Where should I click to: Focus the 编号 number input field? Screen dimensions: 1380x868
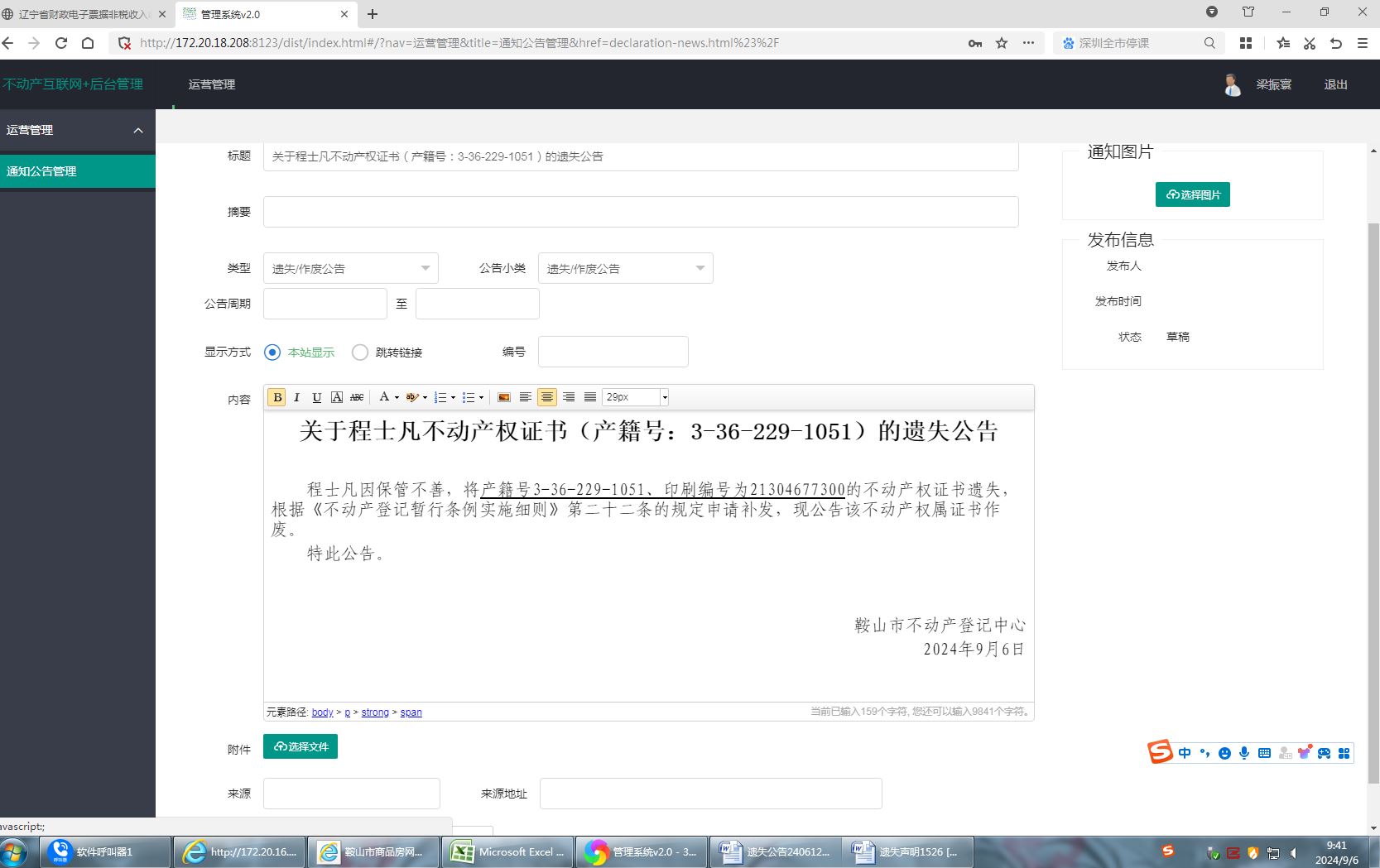pyautogui.click(x=613, y=352)
